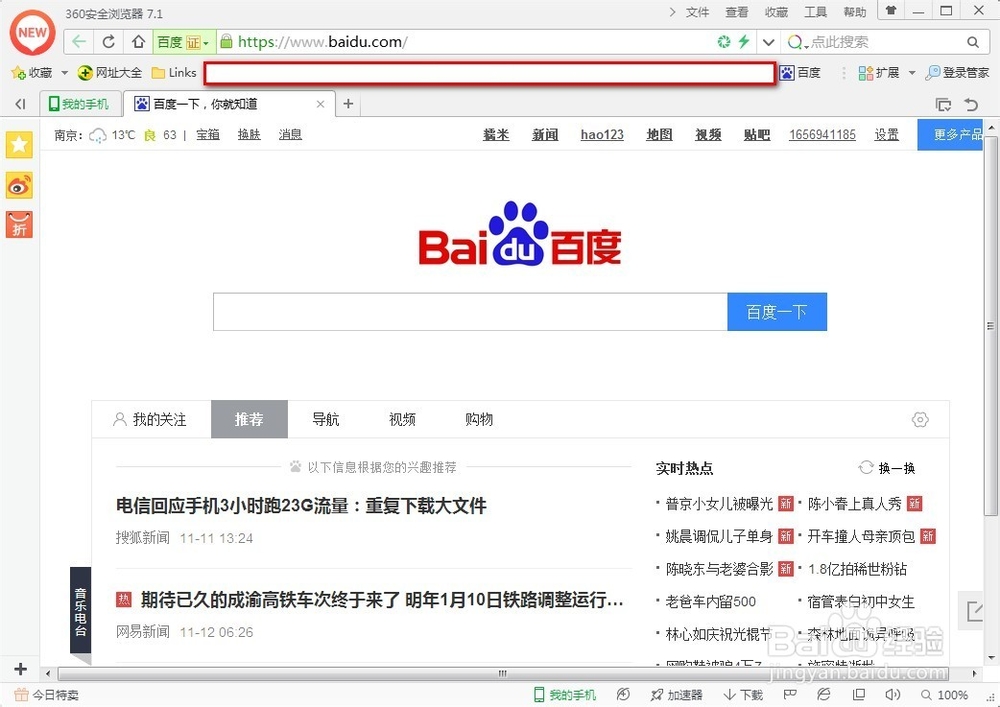Close the 百度一下 tab
The width and height of the screenshot is (1000, 707).
click(321, 104)
